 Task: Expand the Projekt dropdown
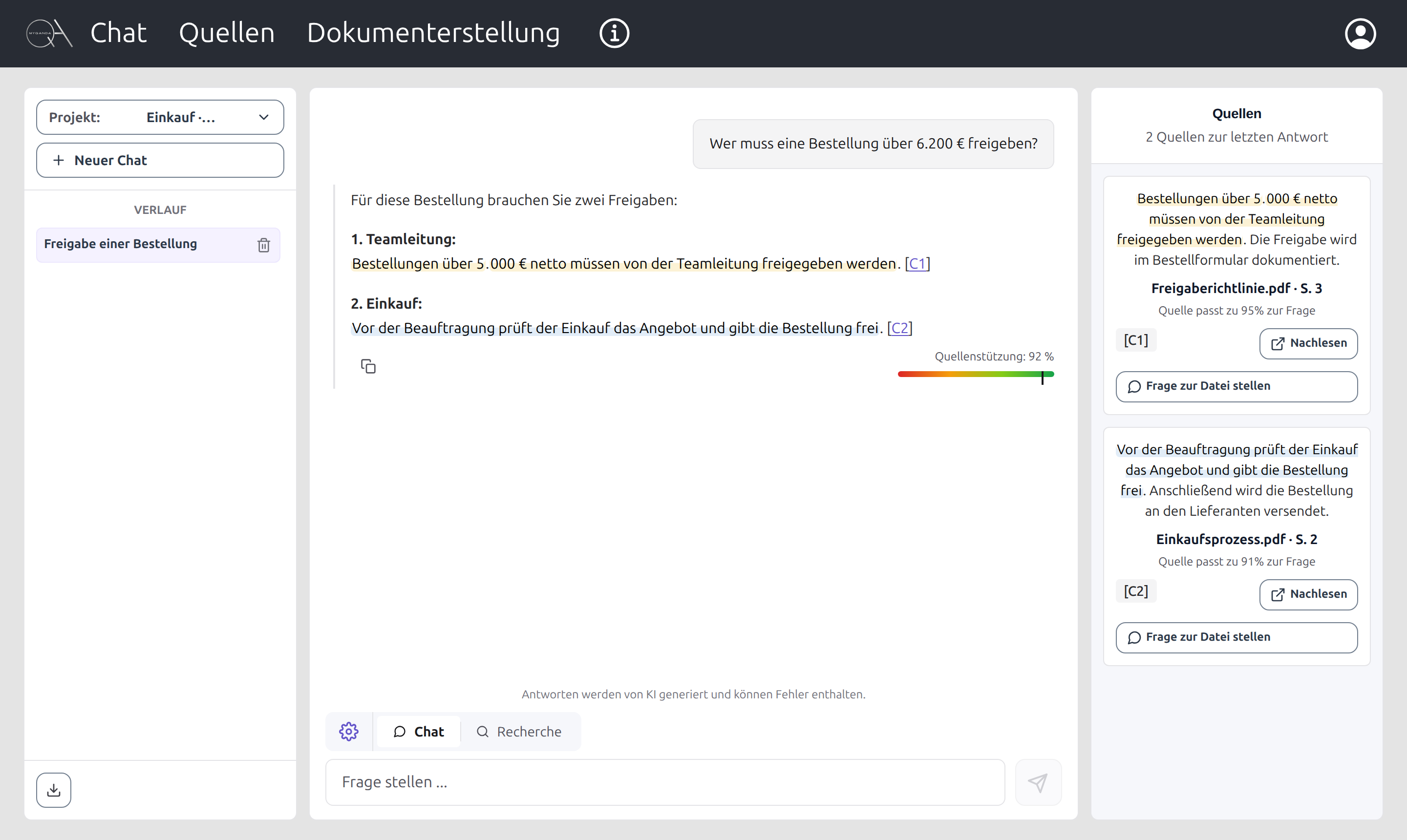[x=160, y=117]
